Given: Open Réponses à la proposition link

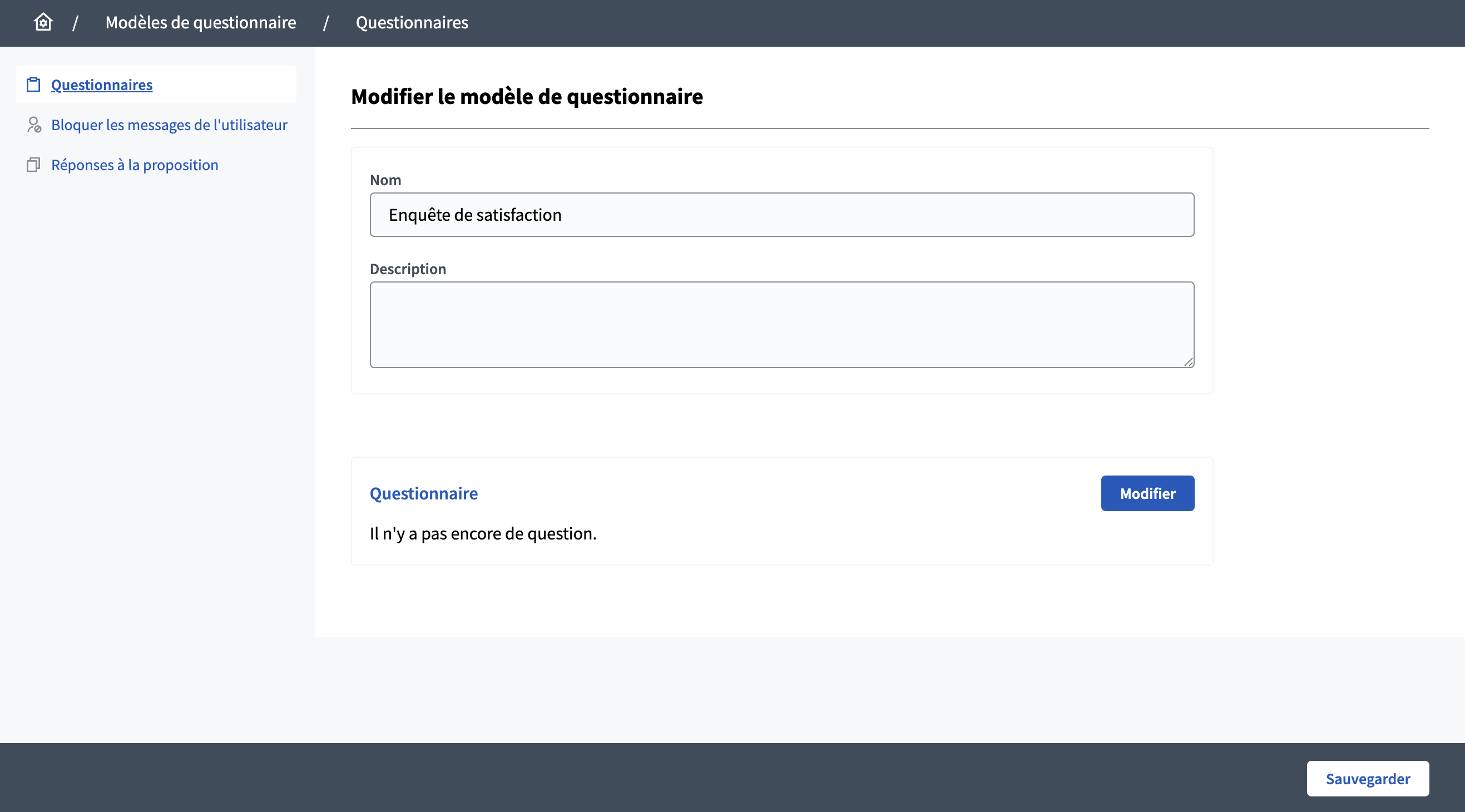Looking at the screenshot, I should click(135, 165).
